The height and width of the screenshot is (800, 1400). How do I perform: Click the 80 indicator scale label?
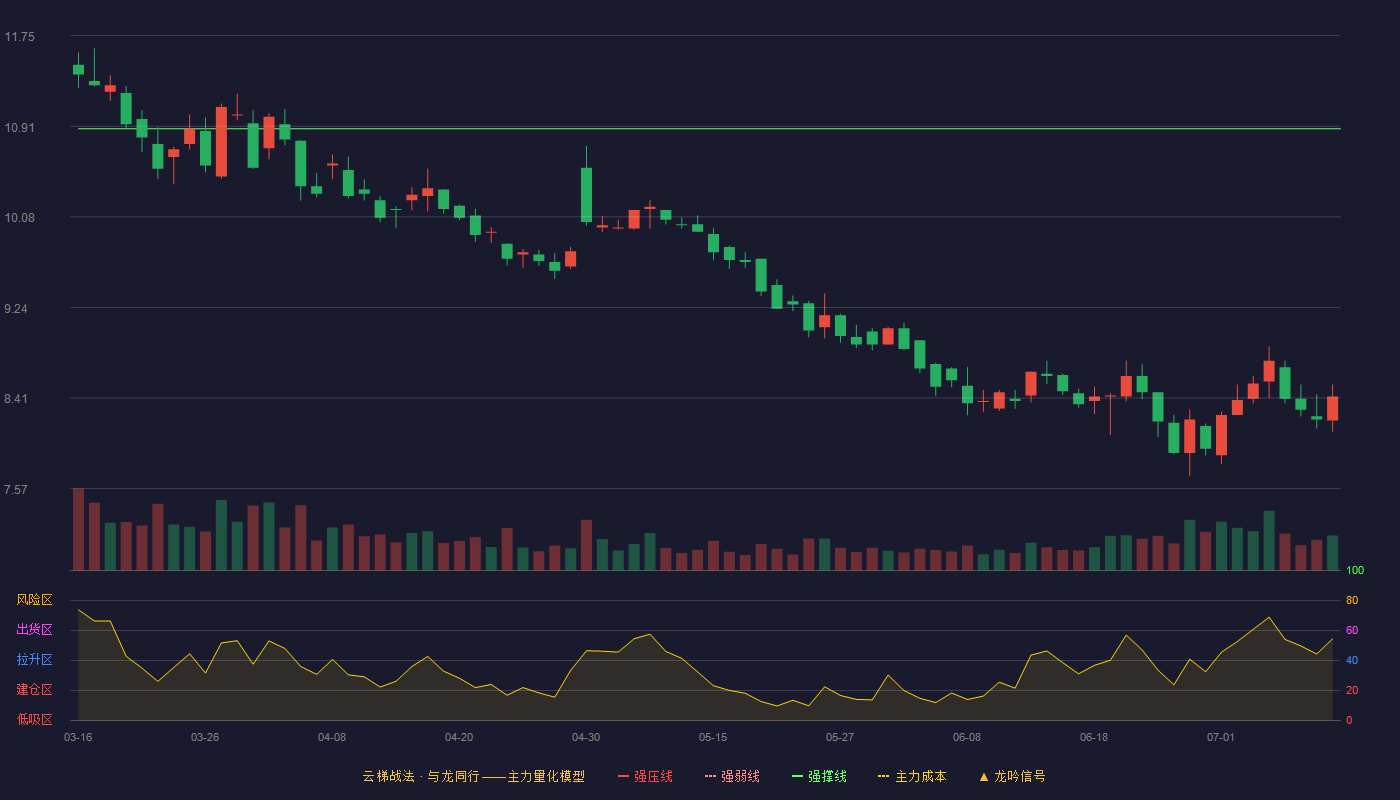pyautogui.click(x=1352, y=601)
